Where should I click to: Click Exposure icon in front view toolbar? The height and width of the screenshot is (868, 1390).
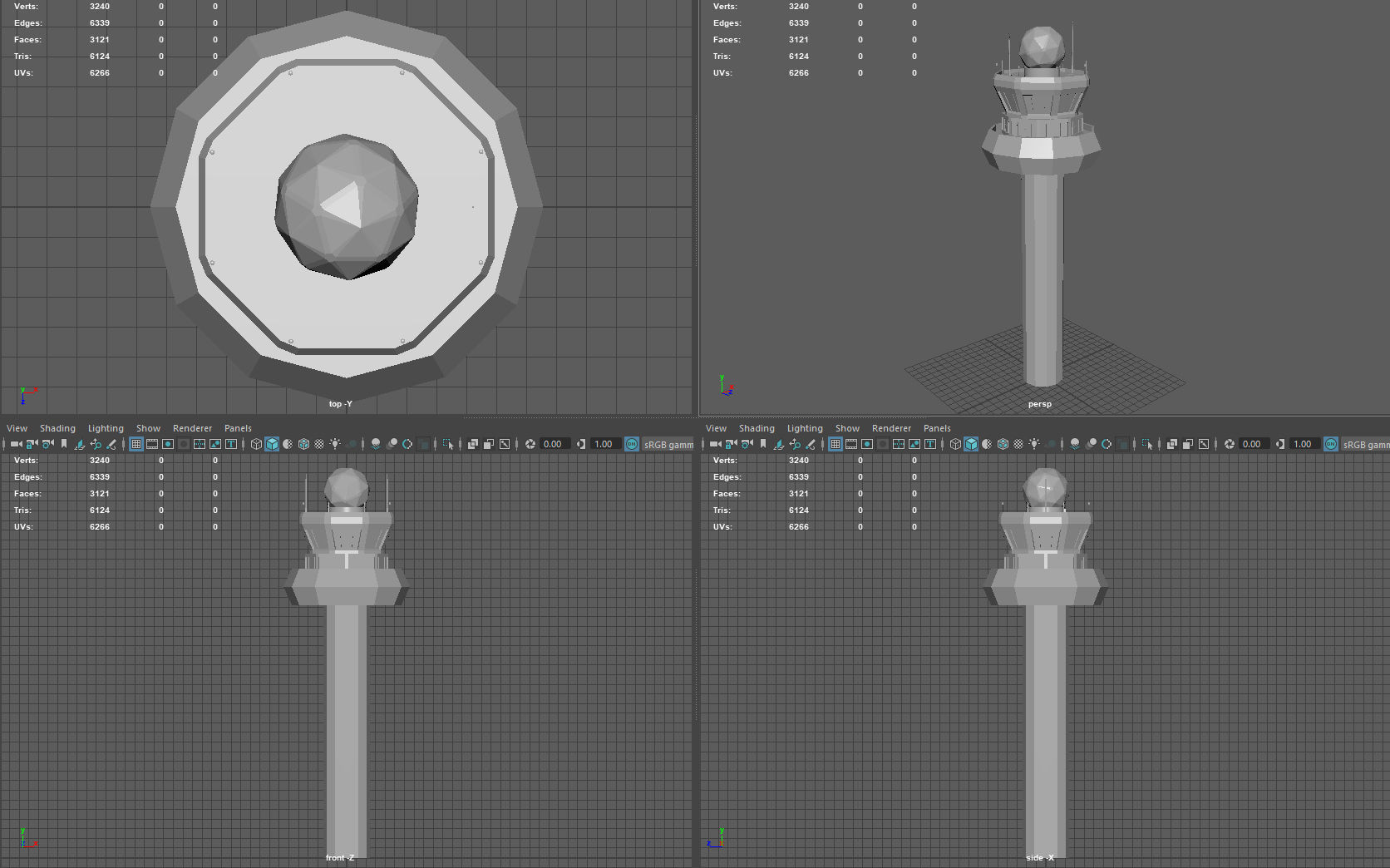(530, 444)
